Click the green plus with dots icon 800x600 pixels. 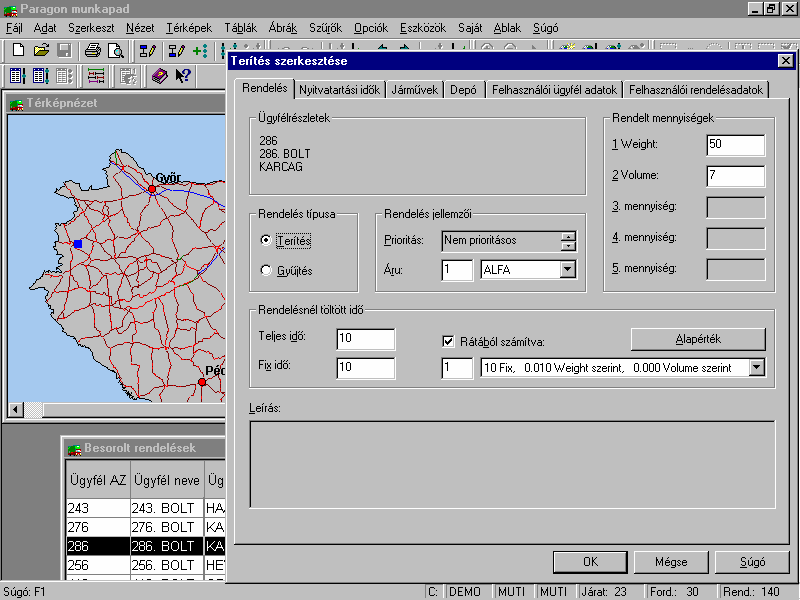click(200, 50)
